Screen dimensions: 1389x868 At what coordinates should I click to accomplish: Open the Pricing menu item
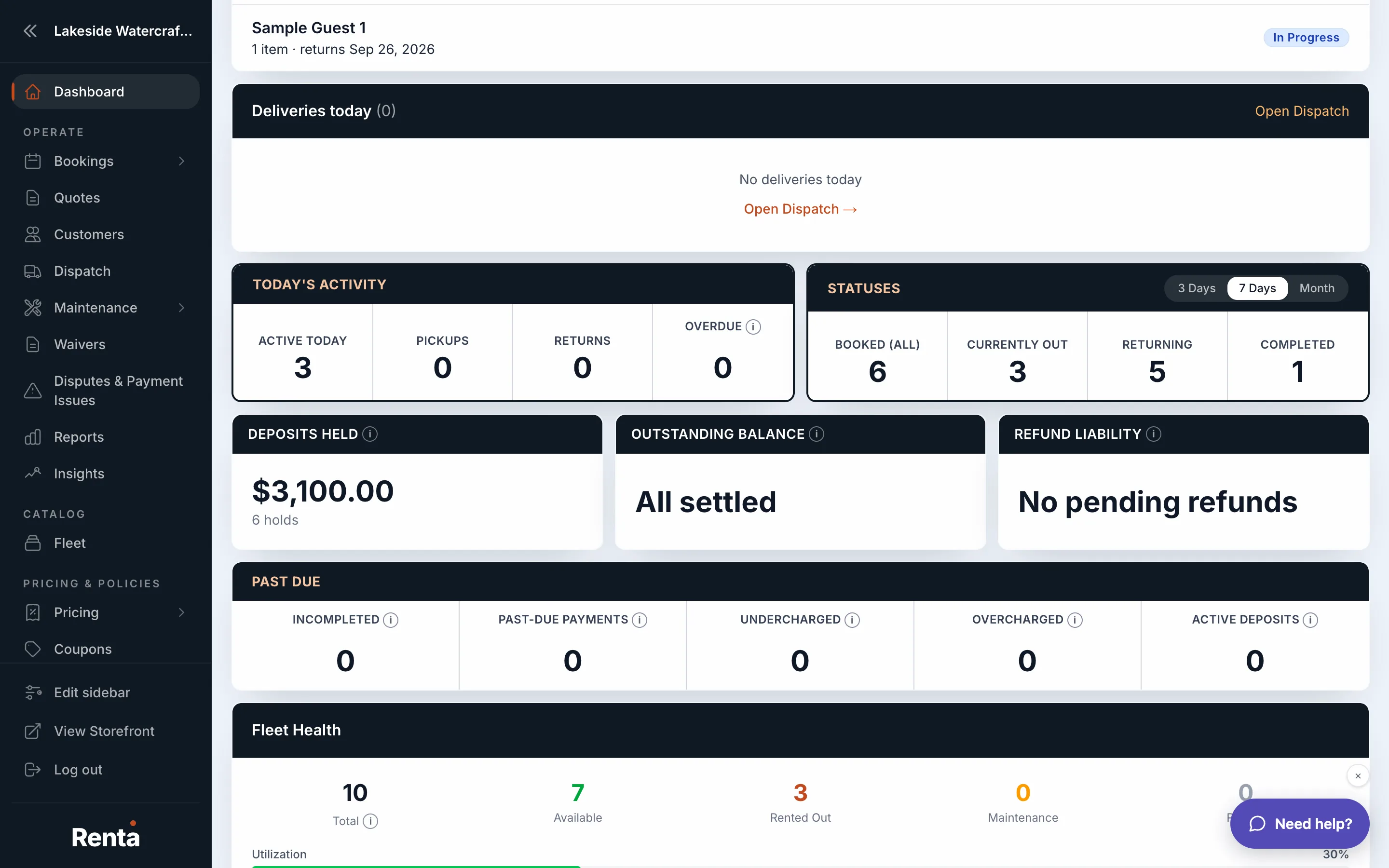click(106, 612)
